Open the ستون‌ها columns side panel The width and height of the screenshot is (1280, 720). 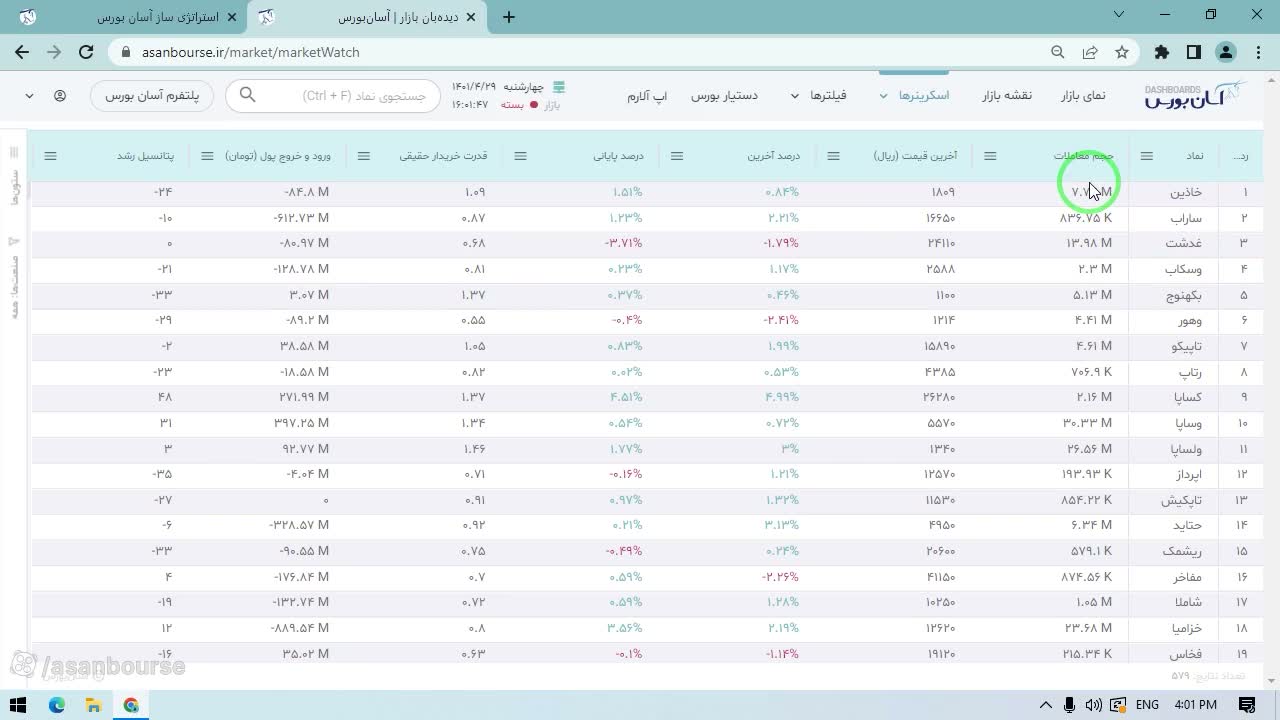tap(14, 177)
